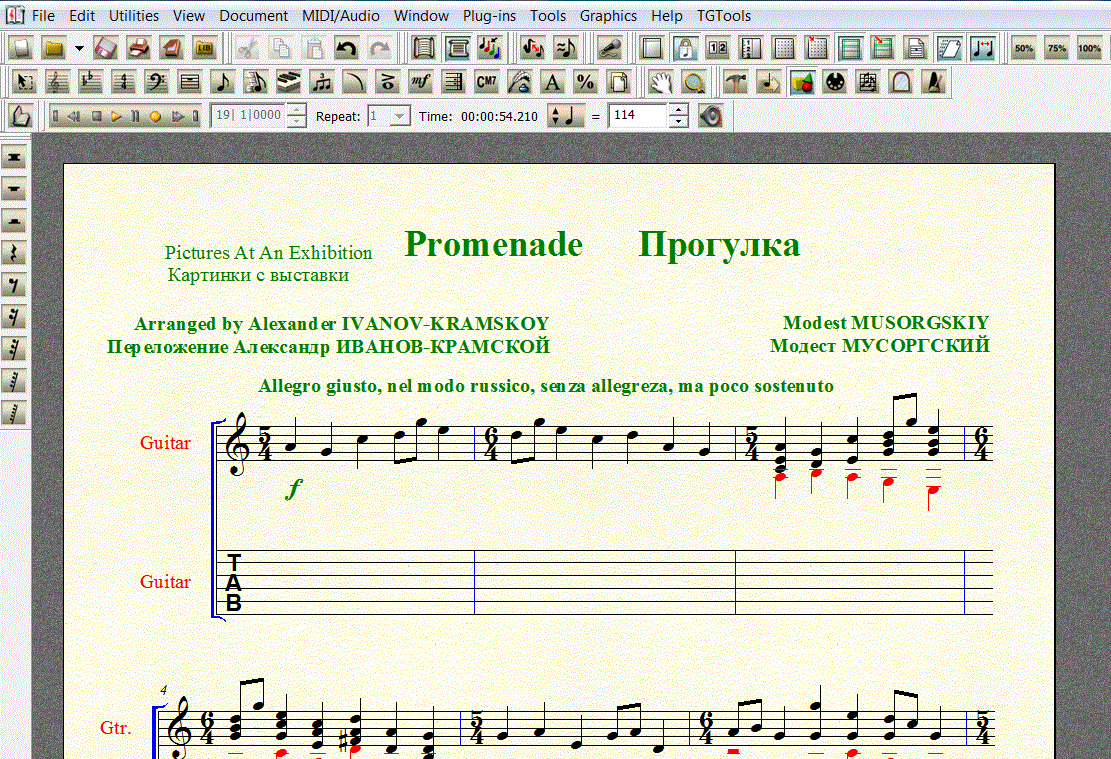Increase the tempo value with up arrow
The height and width of the screenshot is (759, 1111).
679,110
